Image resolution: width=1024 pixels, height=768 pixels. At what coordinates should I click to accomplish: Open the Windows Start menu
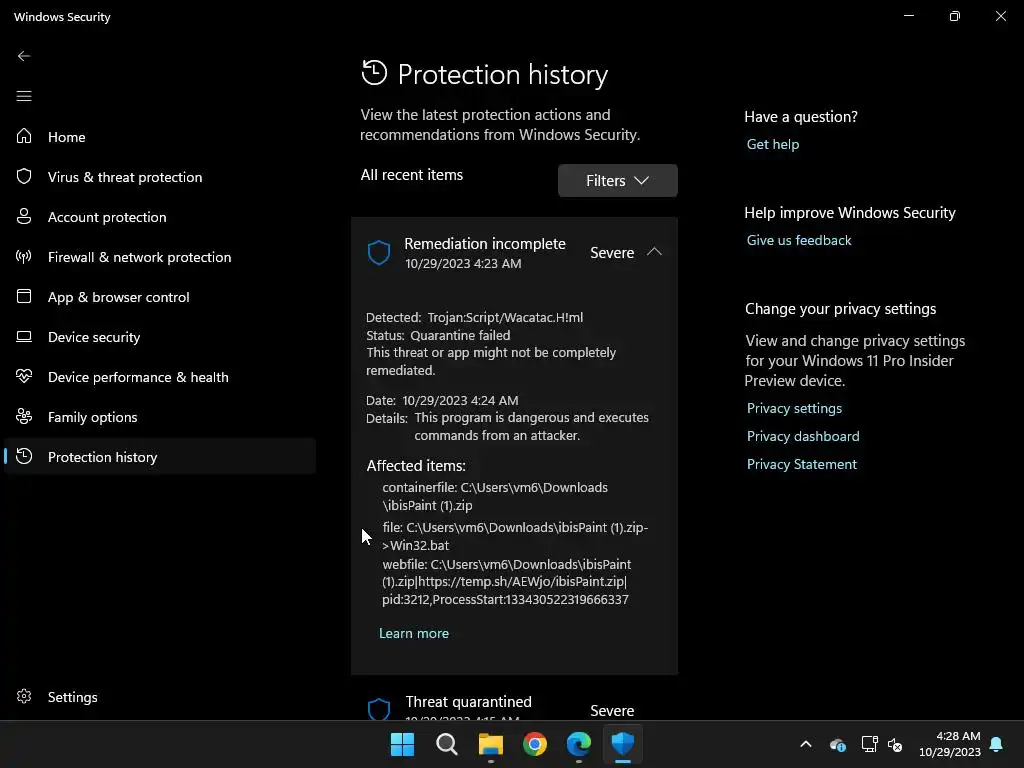point(402,744)
